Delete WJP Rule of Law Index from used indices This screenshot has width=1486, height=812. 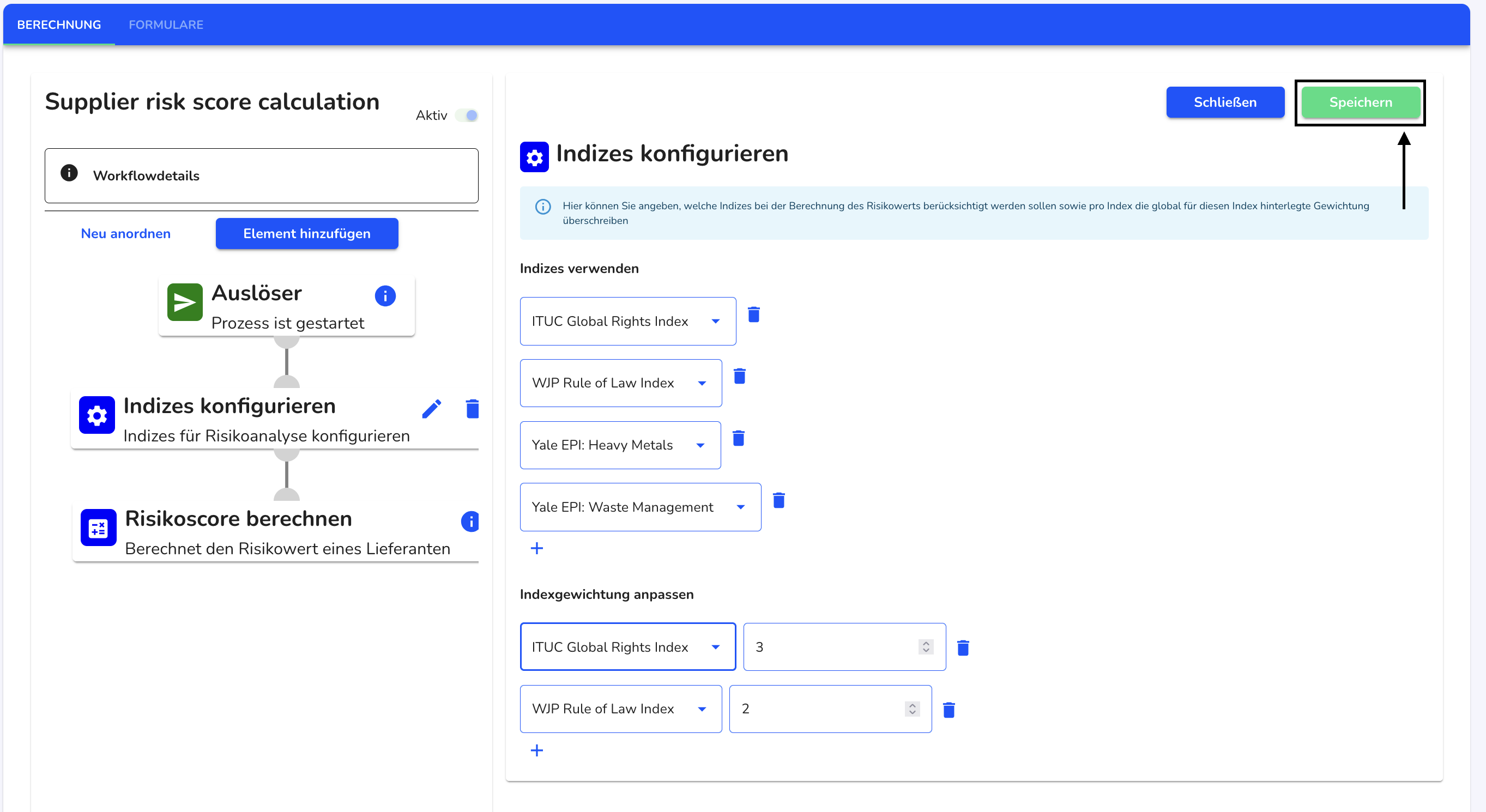tap(740, 377)
